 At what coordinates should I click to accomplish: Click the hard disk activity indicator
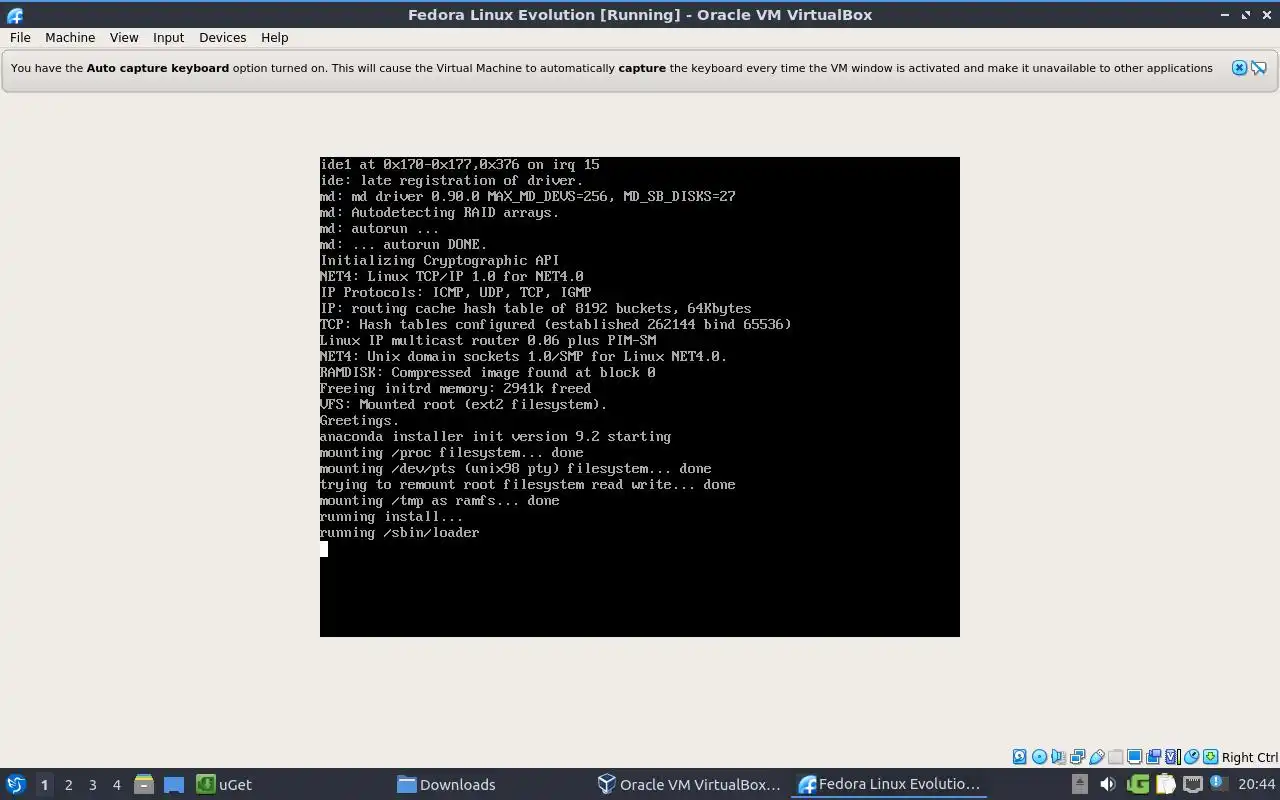[x=1019, y=757]
